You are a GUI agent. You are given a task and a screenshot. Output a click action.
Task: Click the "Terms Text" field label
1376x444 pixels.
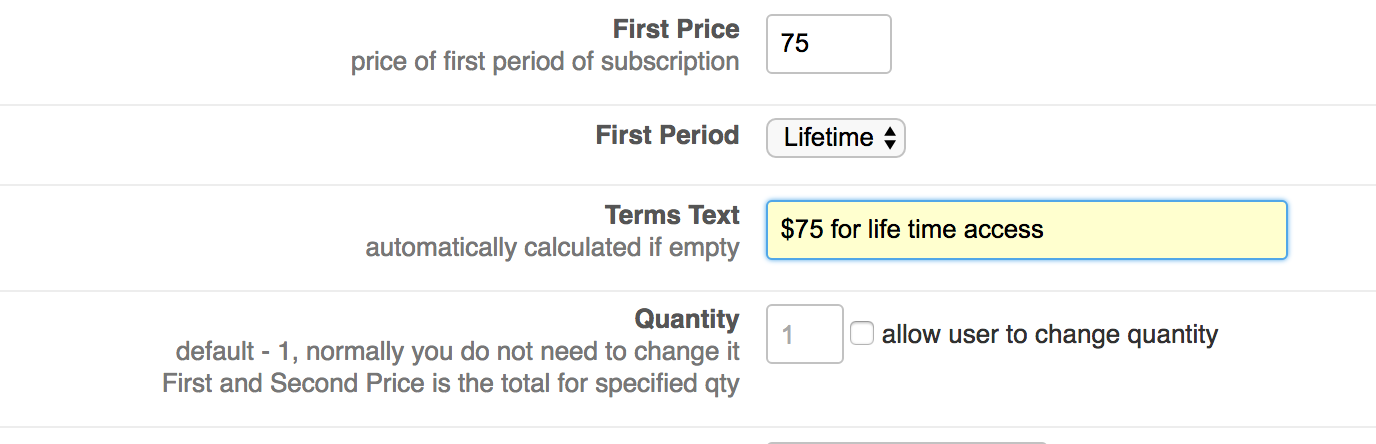[x=672, y=215]
